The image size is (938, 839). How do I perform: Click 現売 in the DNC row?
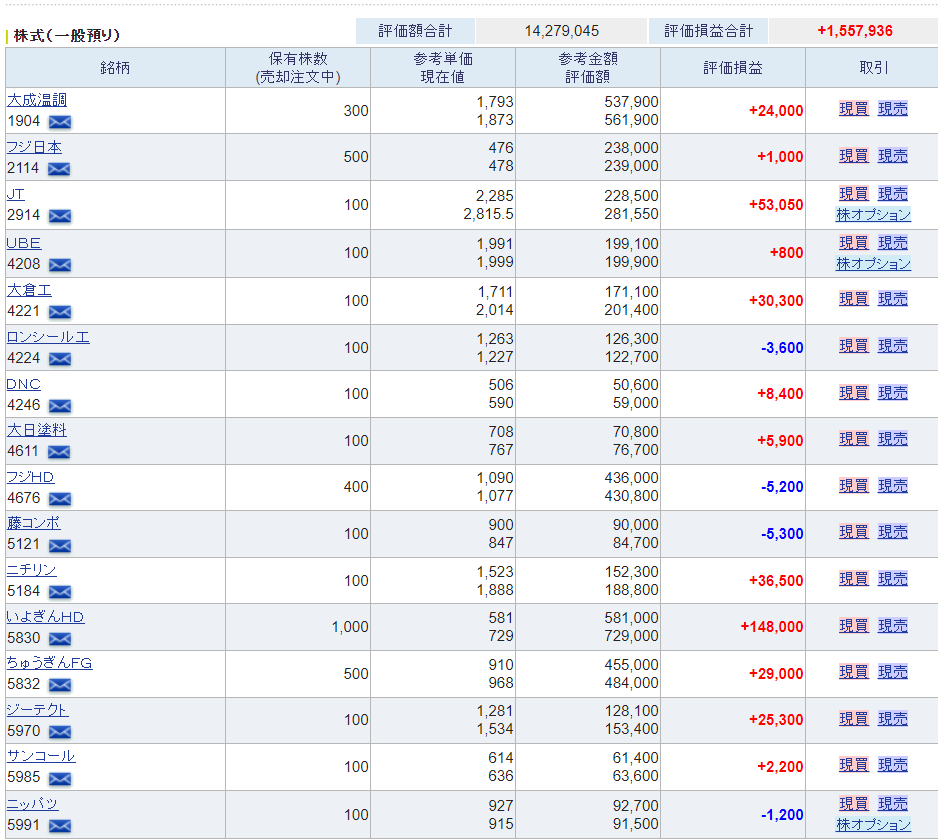click(893, 393)
